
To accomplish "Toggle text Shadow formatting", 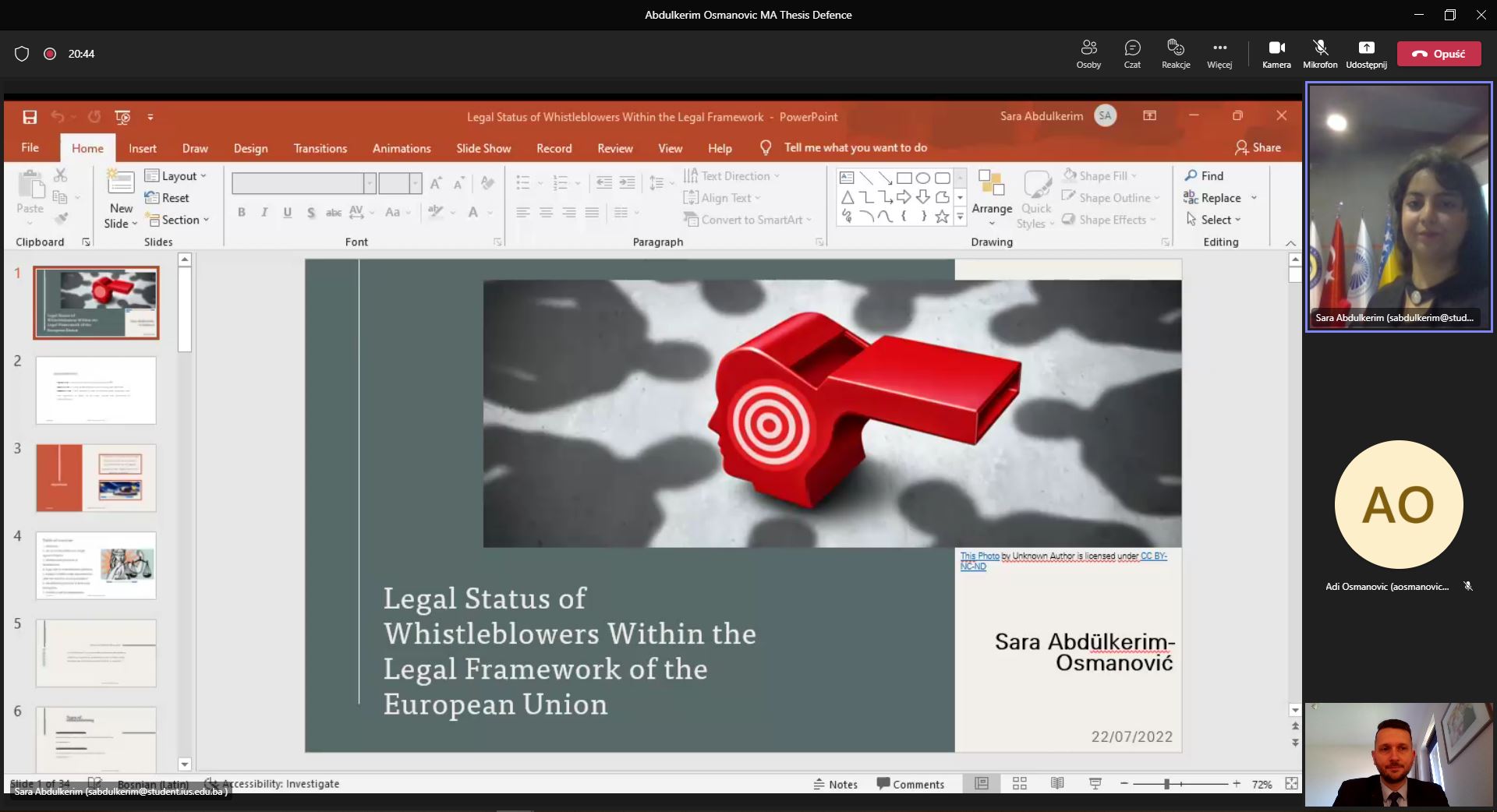I will (310, 212).
